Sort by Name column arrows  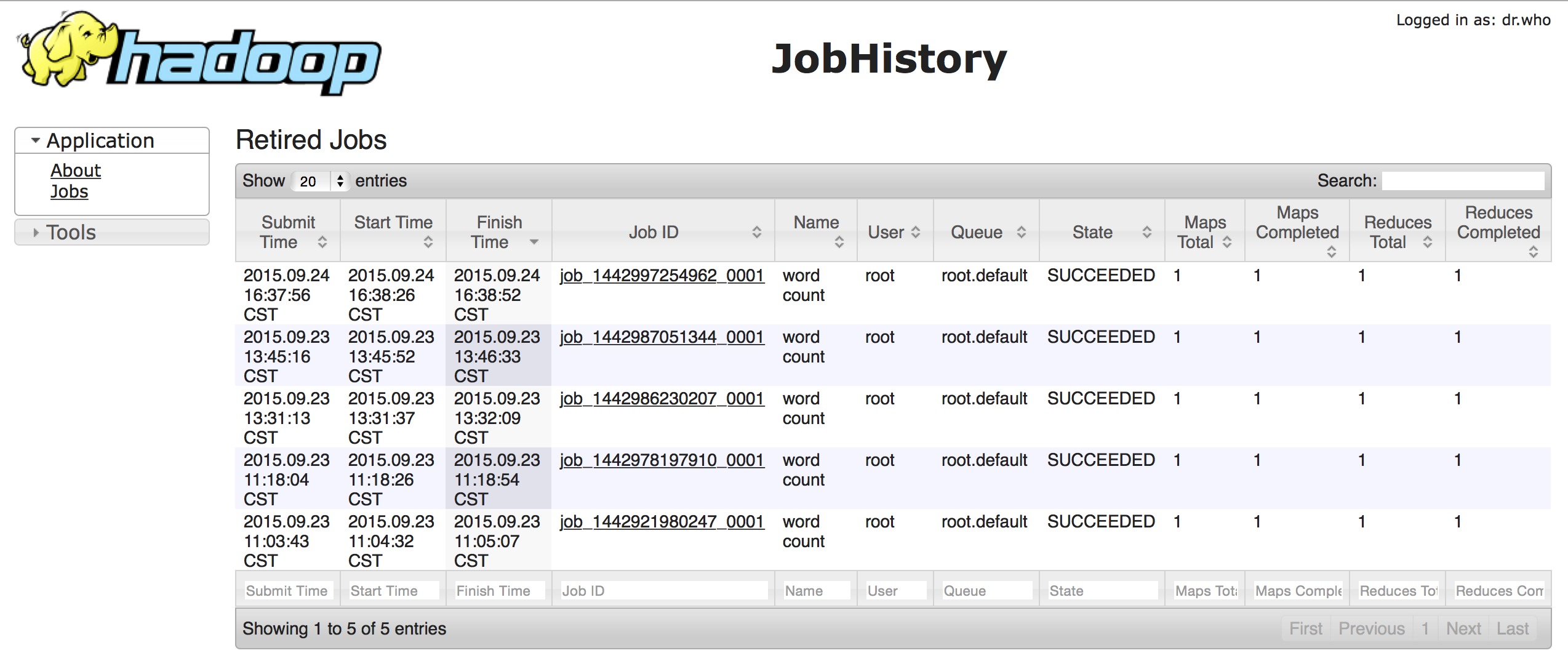pyautogui.click(x=839, y=242)
